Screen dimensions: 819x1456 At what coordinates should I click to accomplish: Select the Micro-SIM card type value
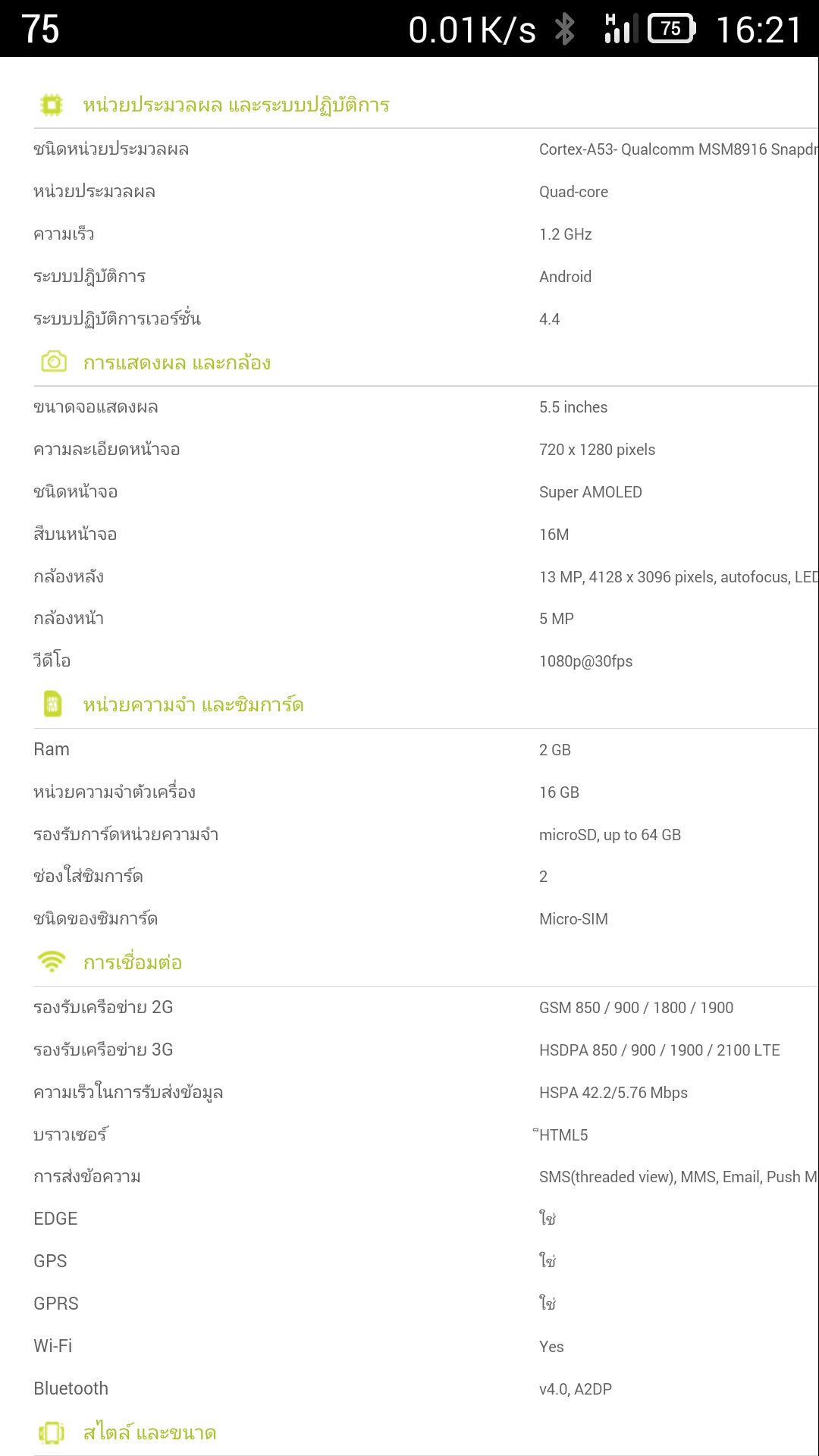click(x=573, y=919)
